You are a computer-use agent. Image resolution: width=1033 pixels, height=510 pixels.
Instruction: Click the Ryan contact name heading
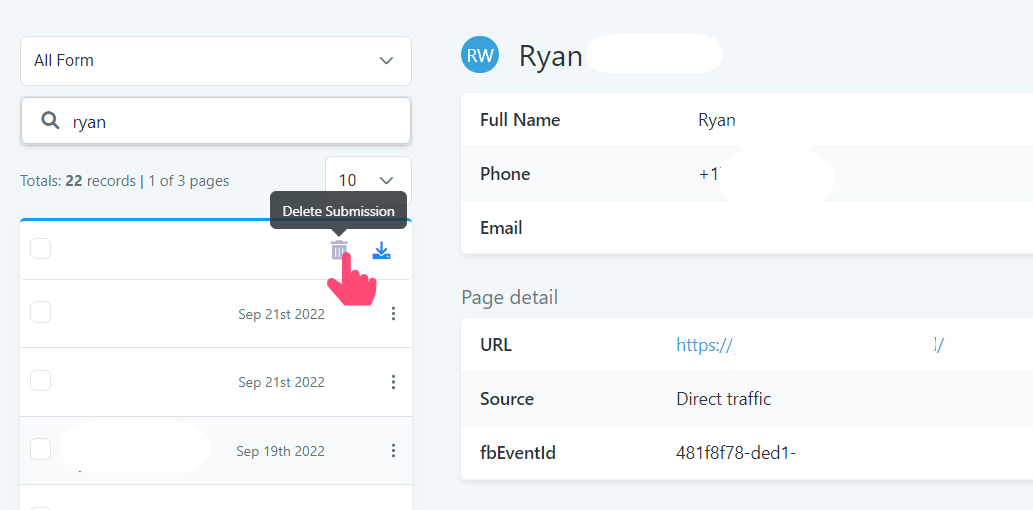551,56
